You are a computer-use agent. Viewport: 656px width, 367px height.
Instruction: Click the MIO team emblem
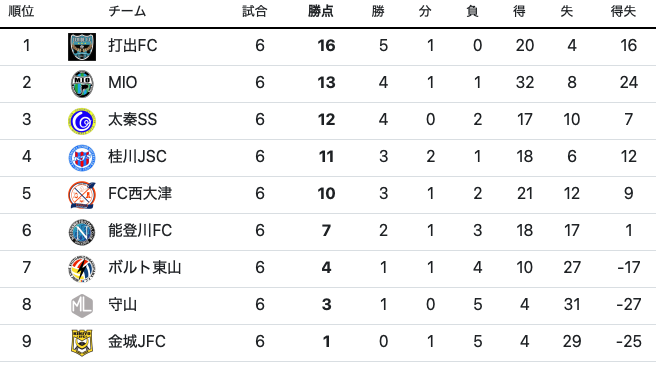point(82,84)
